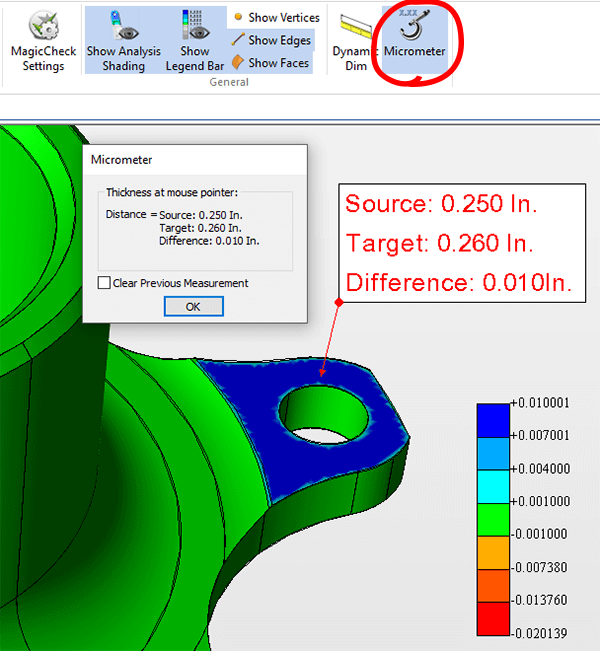
Task: Click the +0.004000 legend value
Action: click(x=540, y=468)
